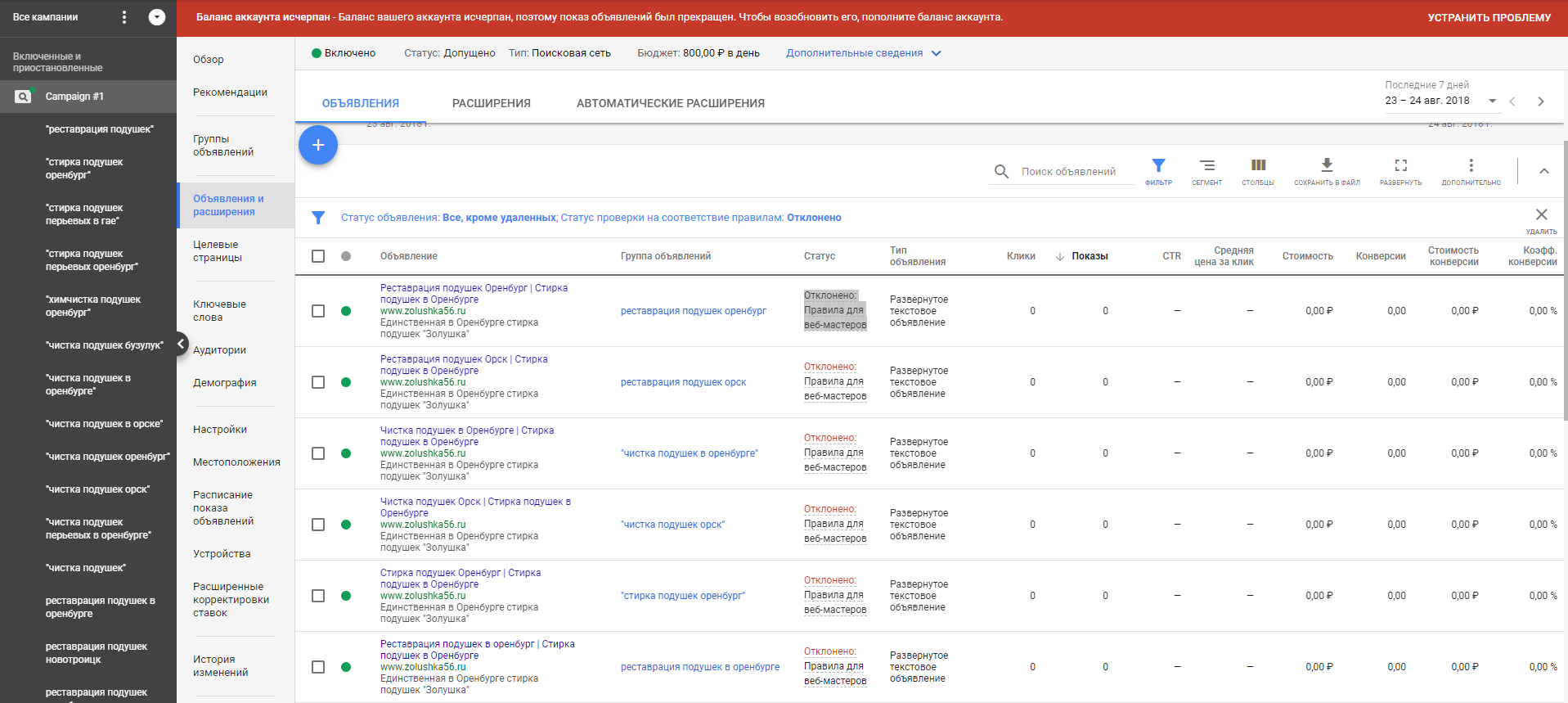Open the date range dropdown arrow

click(1492, 101)
